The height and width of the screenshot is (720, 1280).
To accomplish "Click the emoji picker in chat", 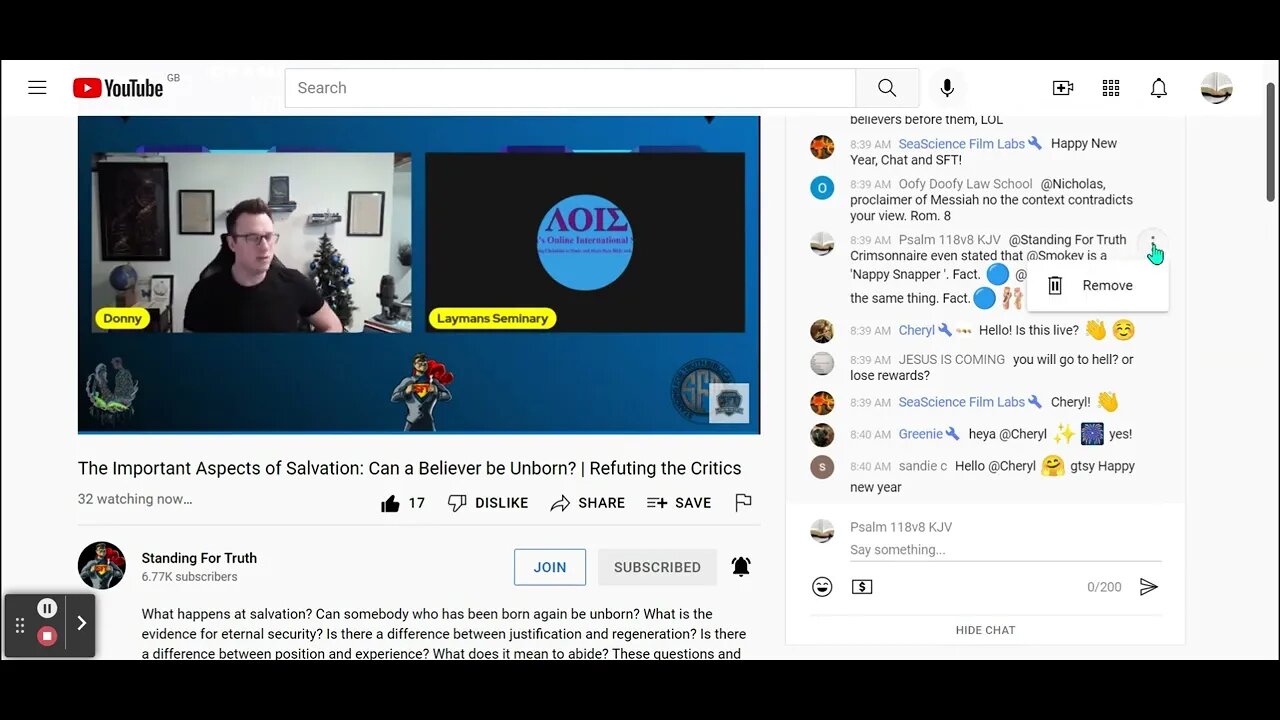I will tap(822, 587).
